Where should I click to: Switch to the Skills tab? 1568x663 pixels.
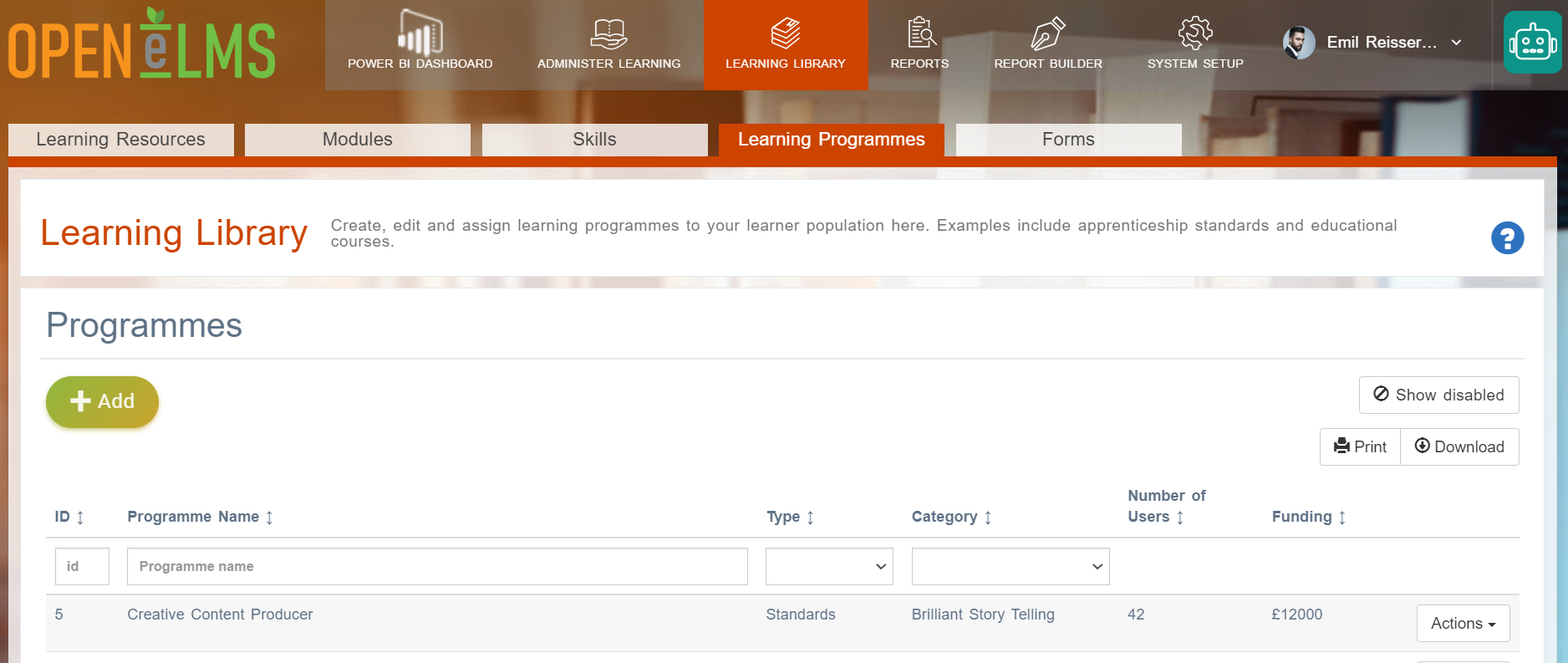click(594, 140)
